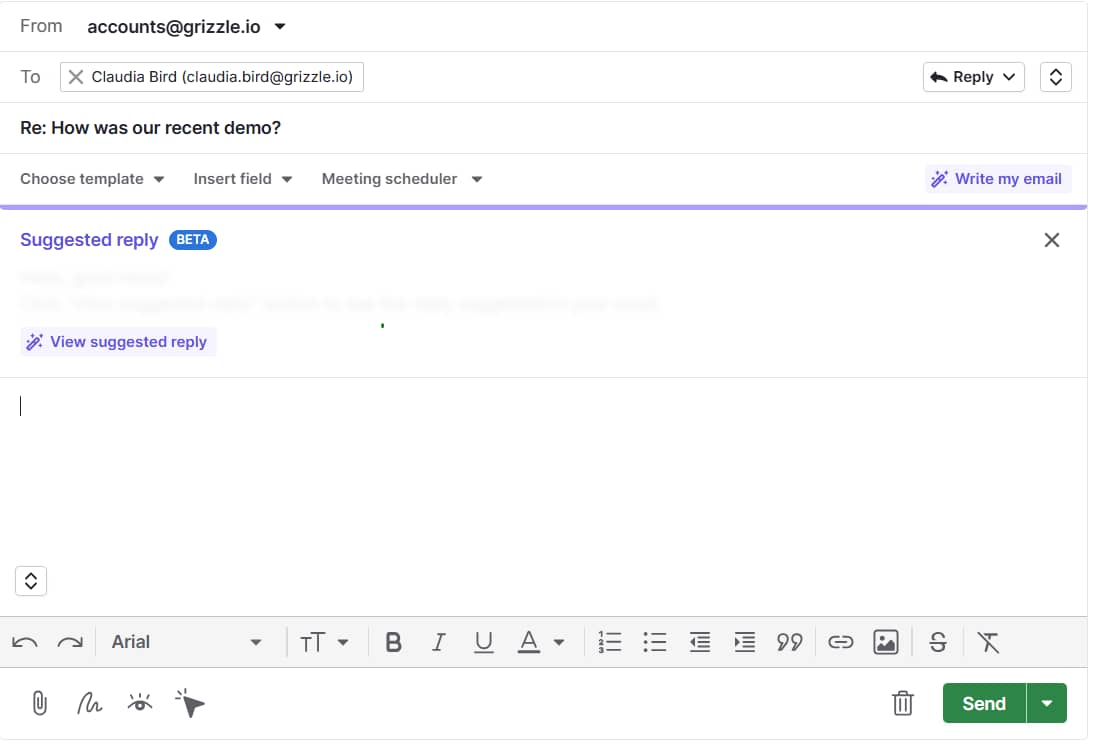Apply strikethrough formatting
This screenshot has height=742, width=1095.
pyautogui.click(x=938, y=643)
